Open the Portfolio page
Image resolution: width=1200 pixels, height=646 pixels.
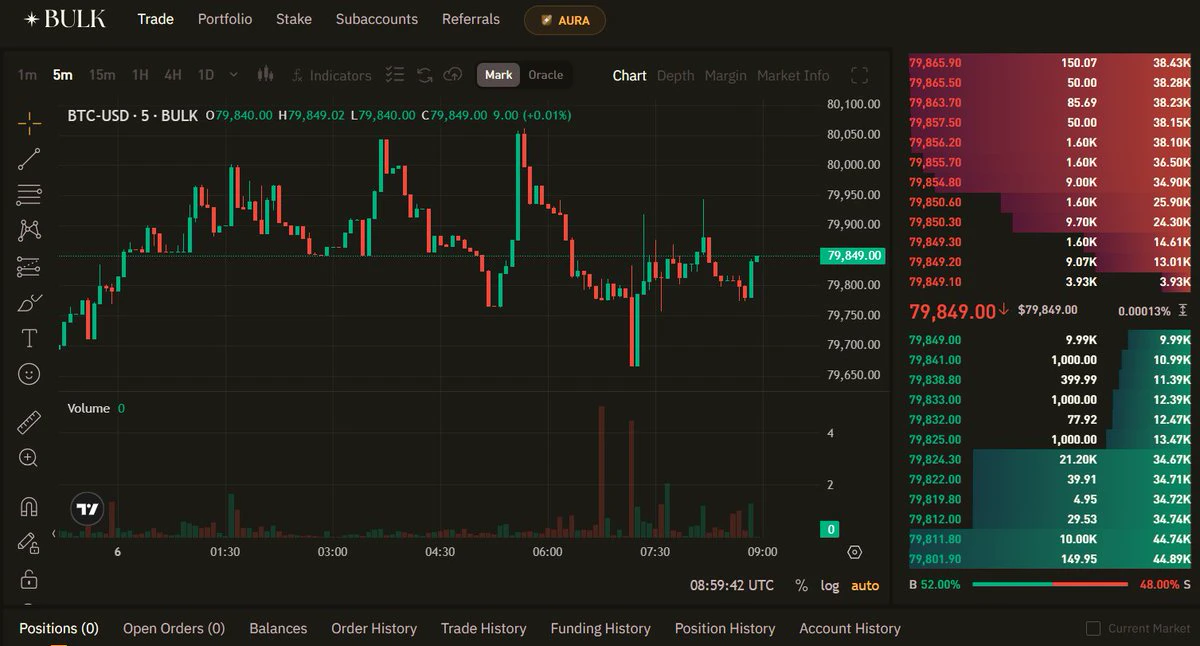[225, 19]
